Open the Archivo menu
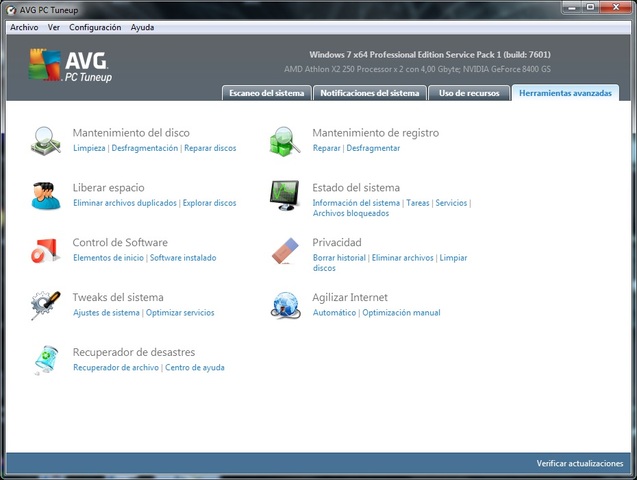The width and height of the screenshot is (637, 480). click(24, 27)
